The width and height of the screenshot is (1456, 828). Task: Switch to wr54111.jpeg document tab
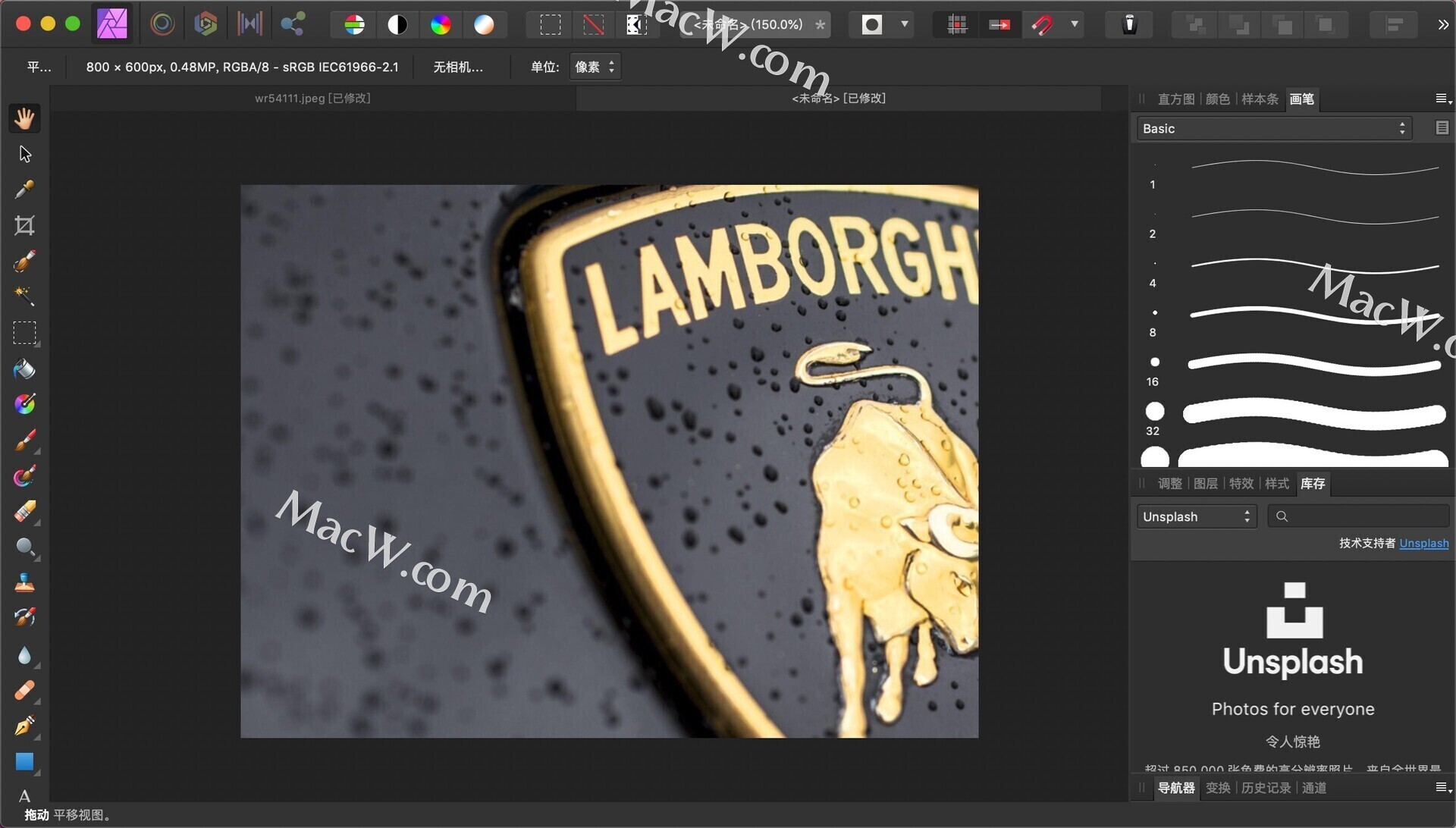pyautogui.click(x=312, y=98)
